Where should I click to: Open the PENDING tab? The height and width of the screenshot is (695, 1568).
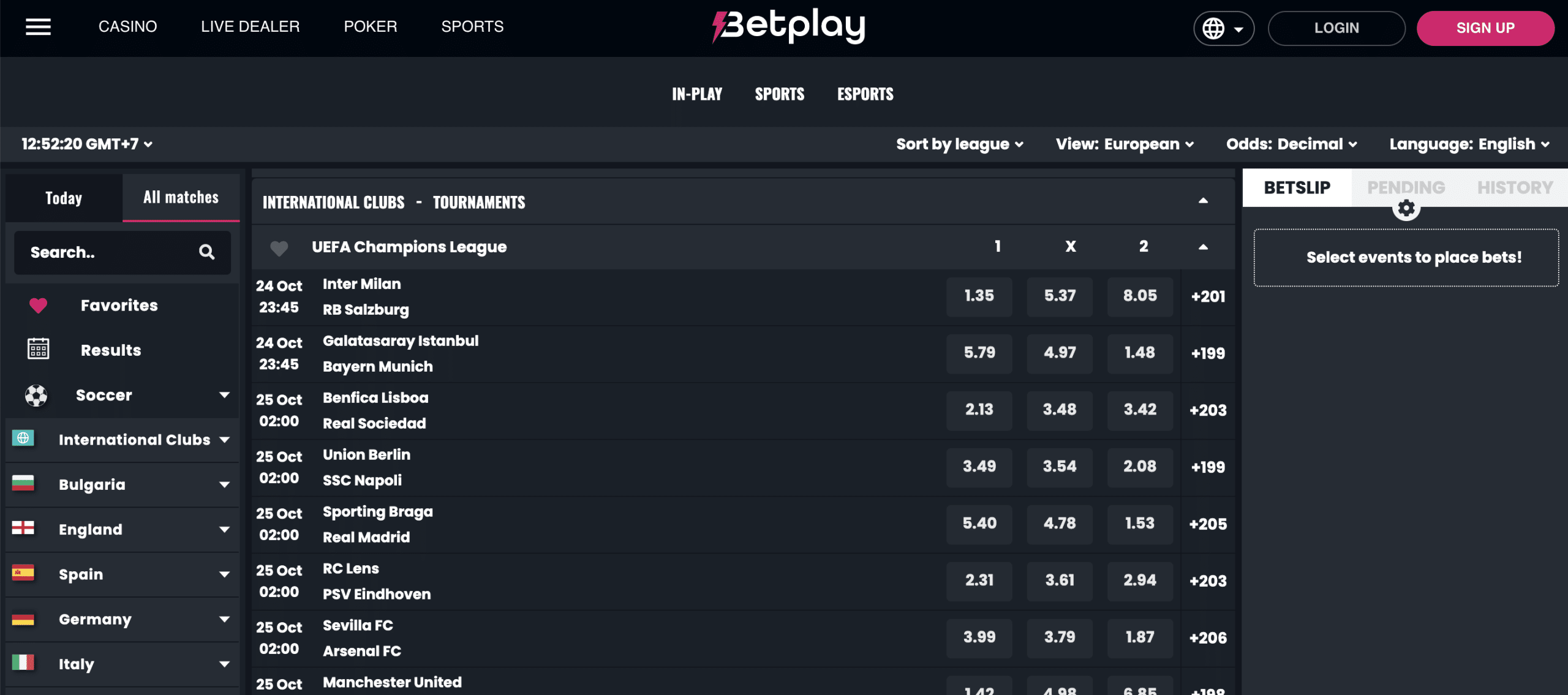click(1406, 187)
